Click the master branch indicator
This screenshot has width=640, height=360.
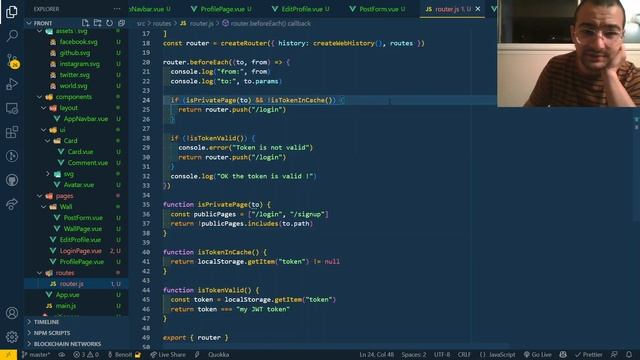pos(36,355)
